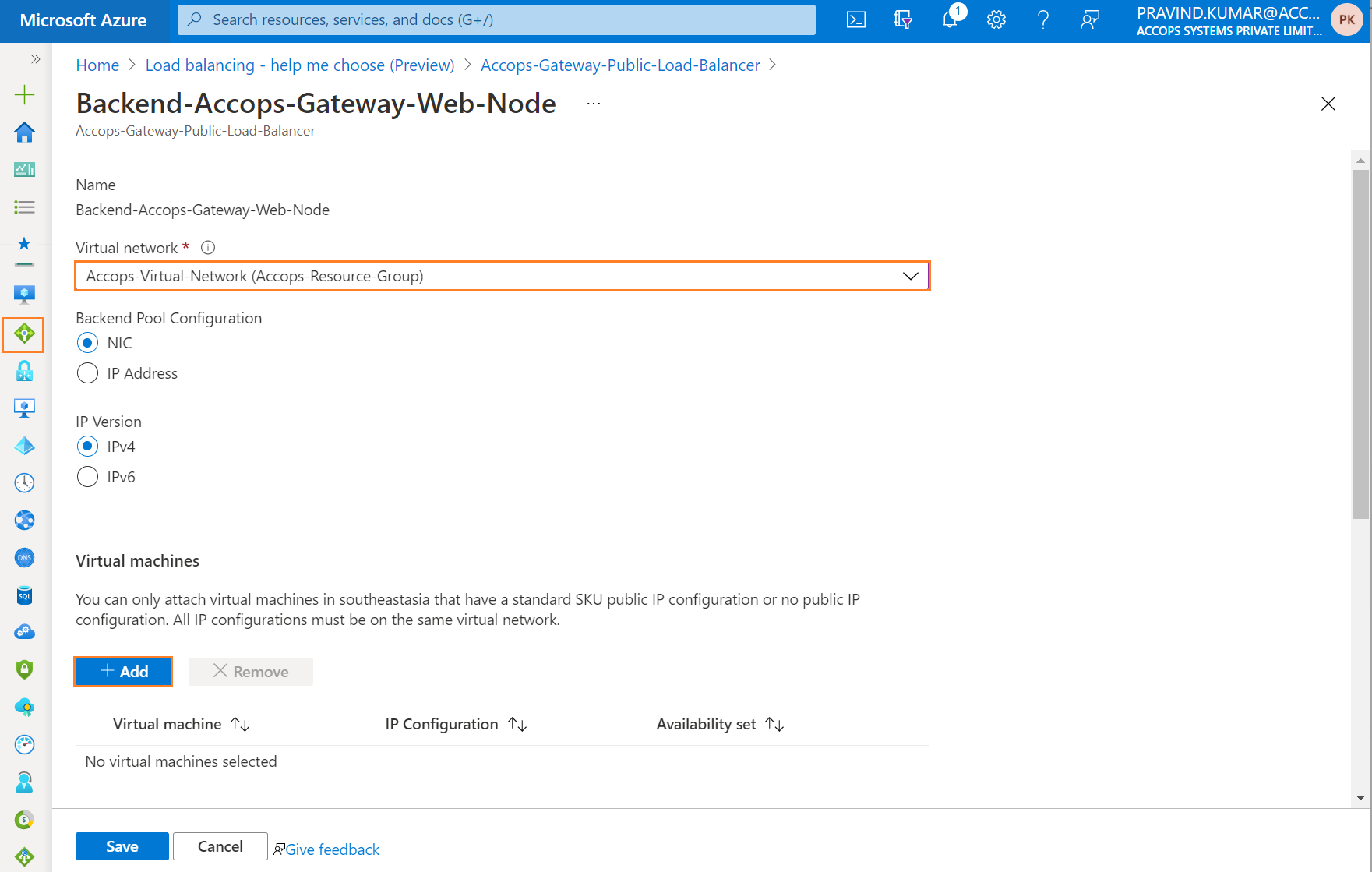The image size is (1372, 872).
Task: Open the green security shield icon
Action: coord(24,669)
